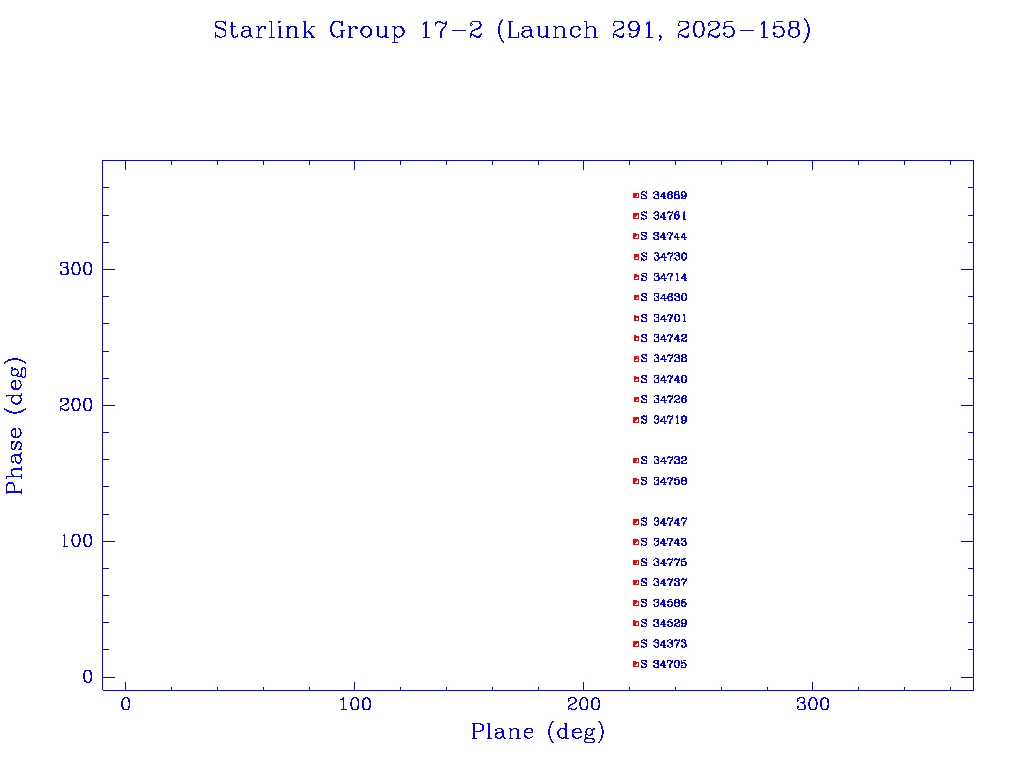The height and width of the screenshot is (768, 1024).
Task: Click the Starlink Group 17-2 plot title
Action: (x=512, y=31)
